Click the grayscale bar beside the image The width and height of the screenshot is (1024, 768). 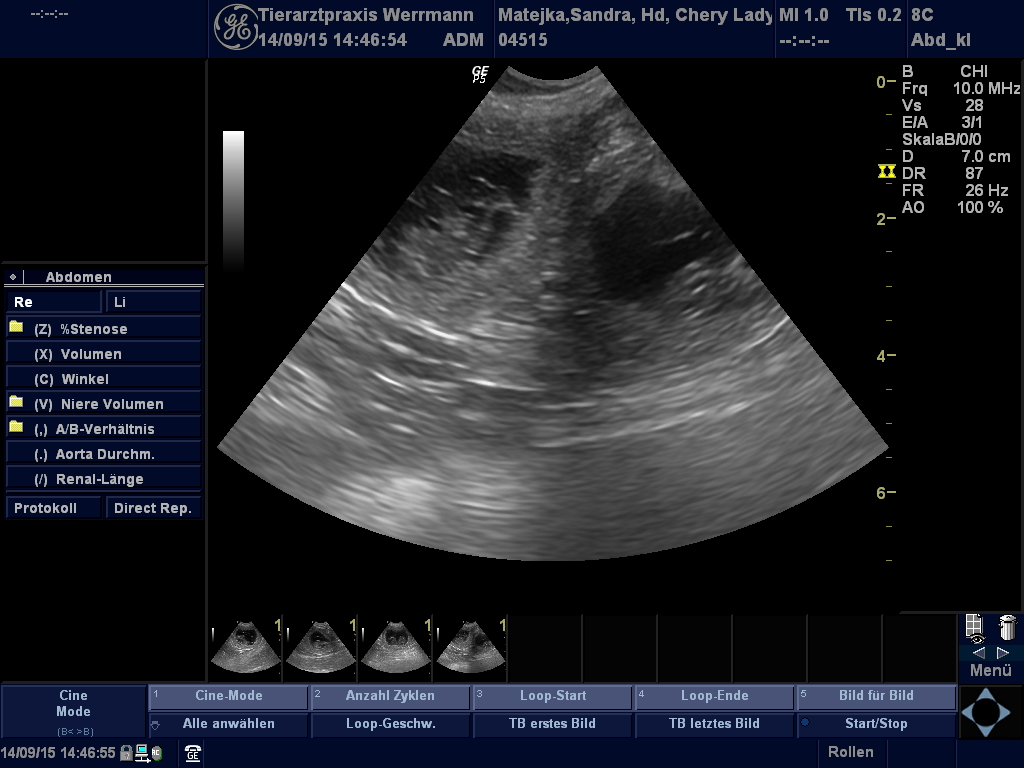point(233,198)
